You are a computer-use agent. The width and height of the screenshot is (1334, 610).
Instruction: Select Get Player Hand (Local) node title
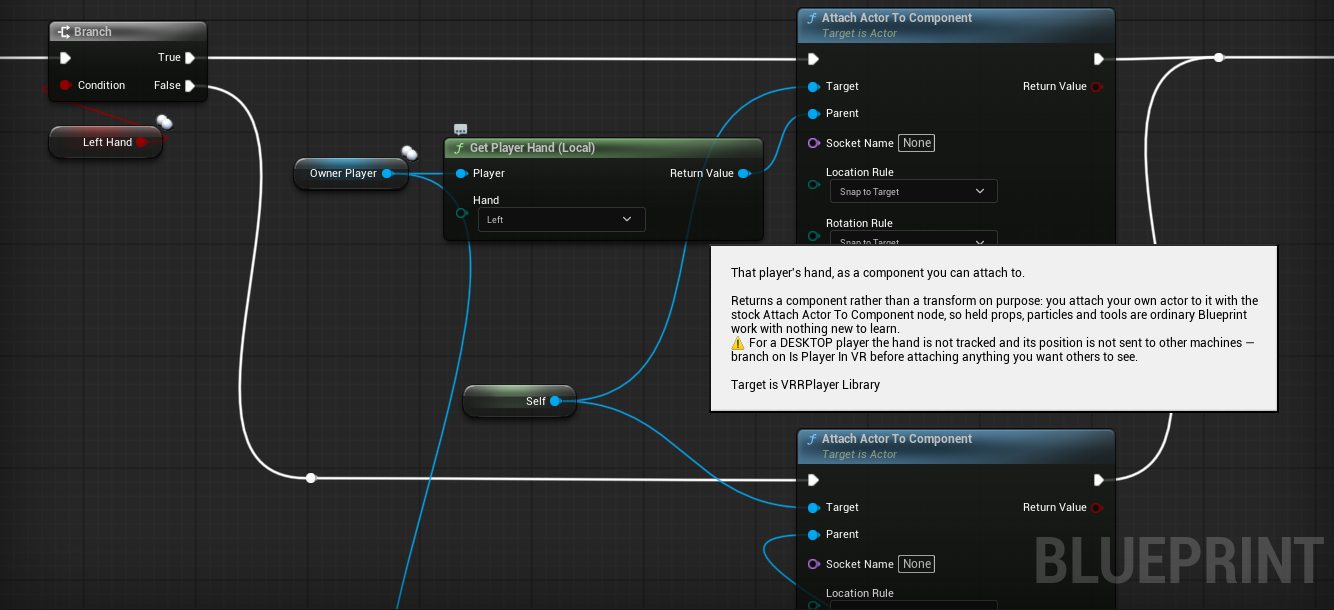tap(532, 148)
